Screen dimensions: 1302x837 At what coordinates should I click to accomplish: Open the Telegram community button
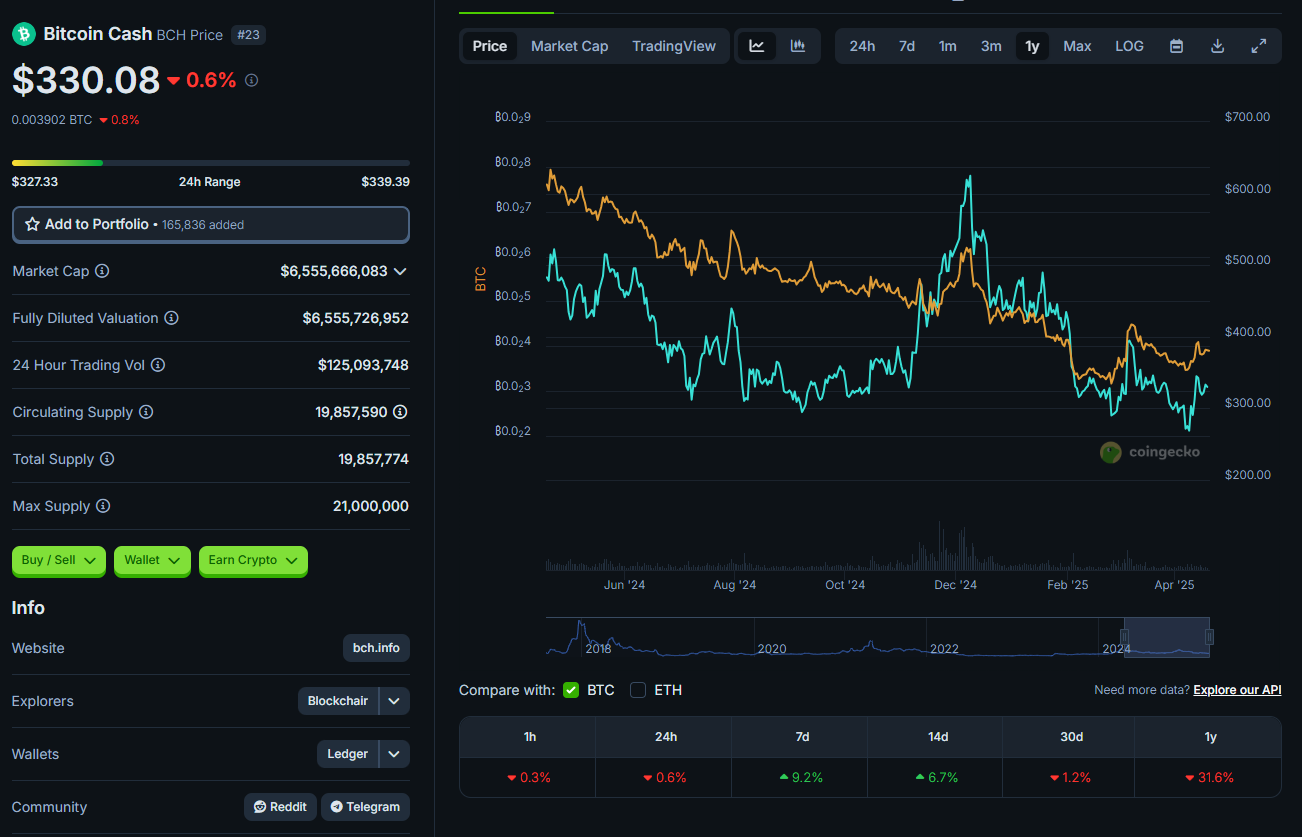(365, 807)
